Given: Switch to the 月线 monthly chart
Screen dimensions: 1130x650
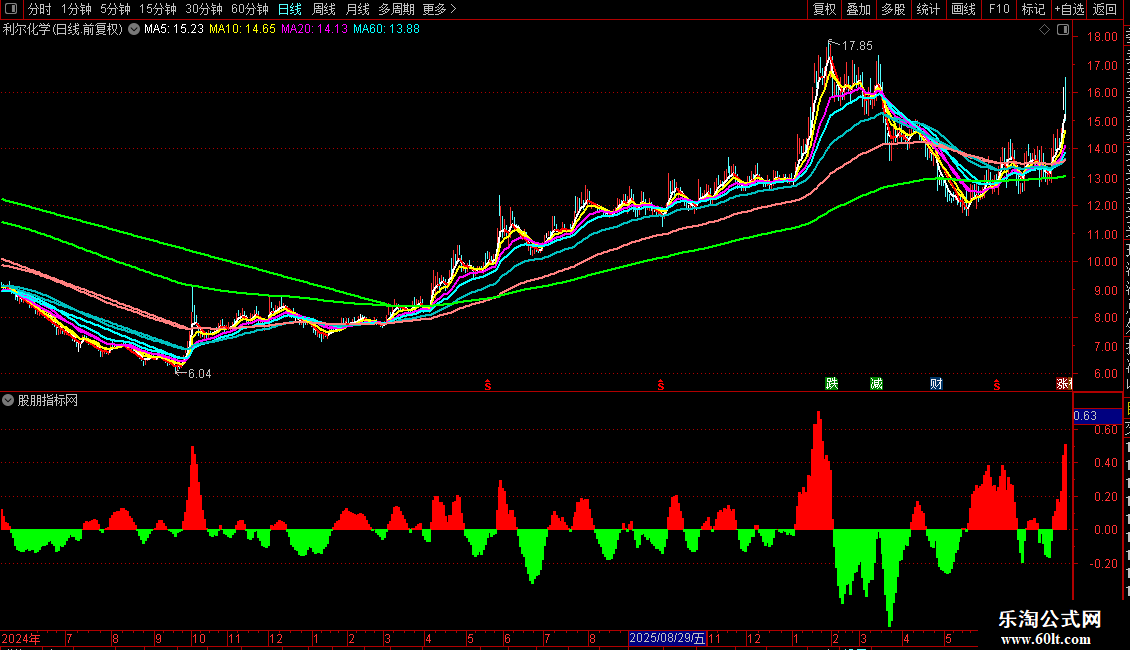Looking at the screenshot, I should (357, 9).
